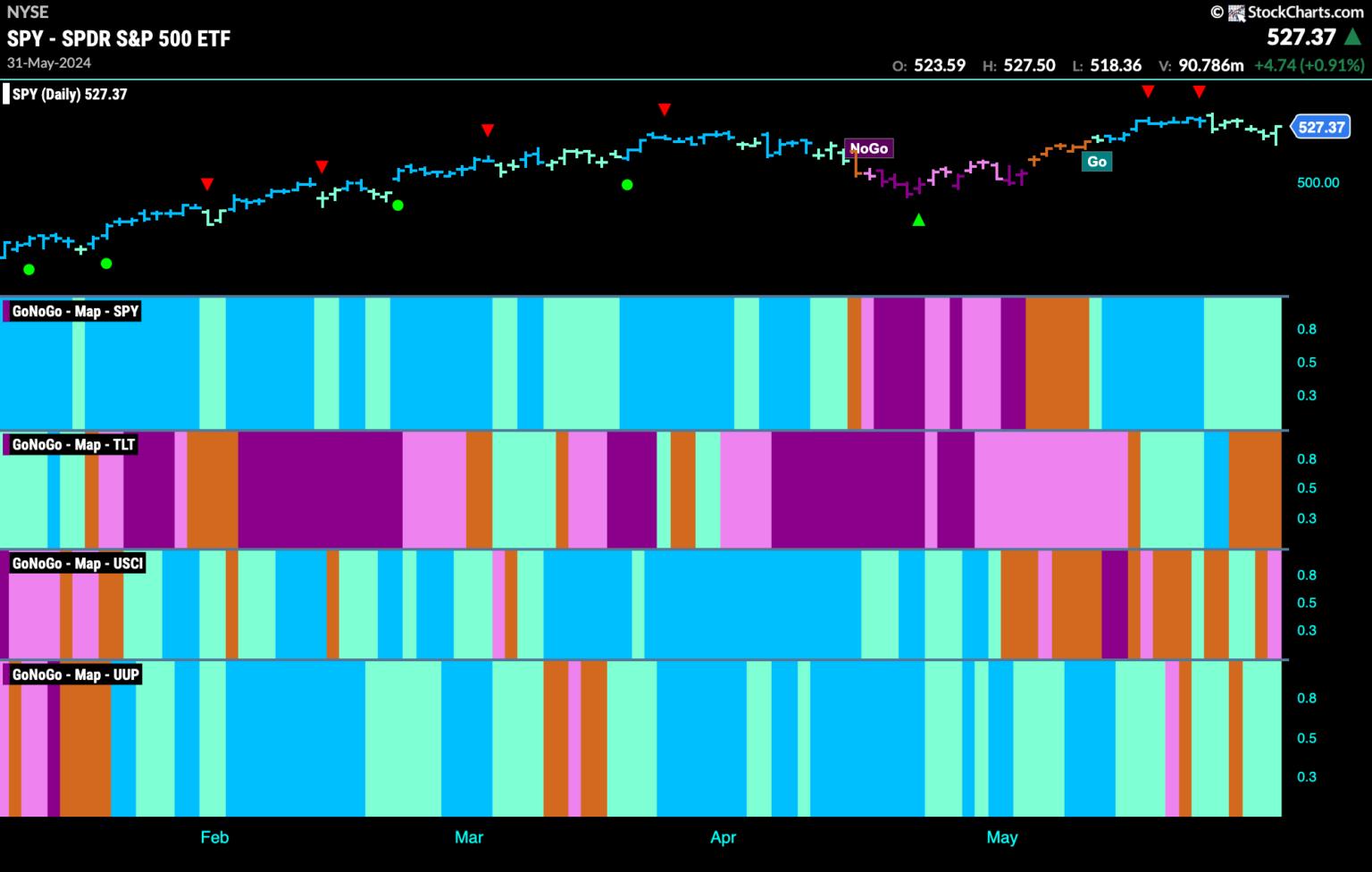Click the SPY - SPDR S&P 500 ETF title
The image size is (1372, 872).
pyautogui.click(x=119, y=38)
